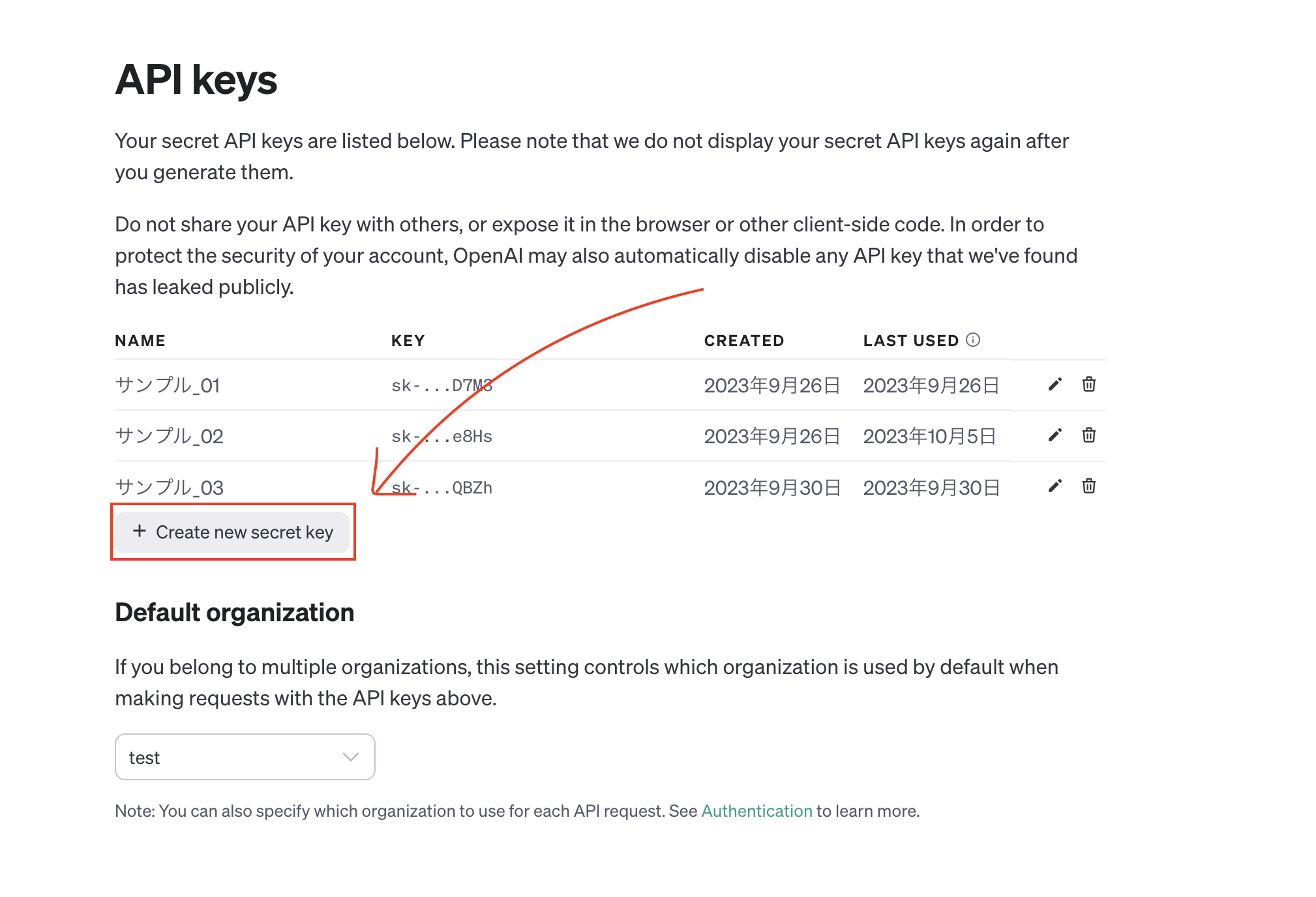Remove the サンプル_03 secret key
The height and width of the screenshot is (897, 1316).
[1088, 486]
